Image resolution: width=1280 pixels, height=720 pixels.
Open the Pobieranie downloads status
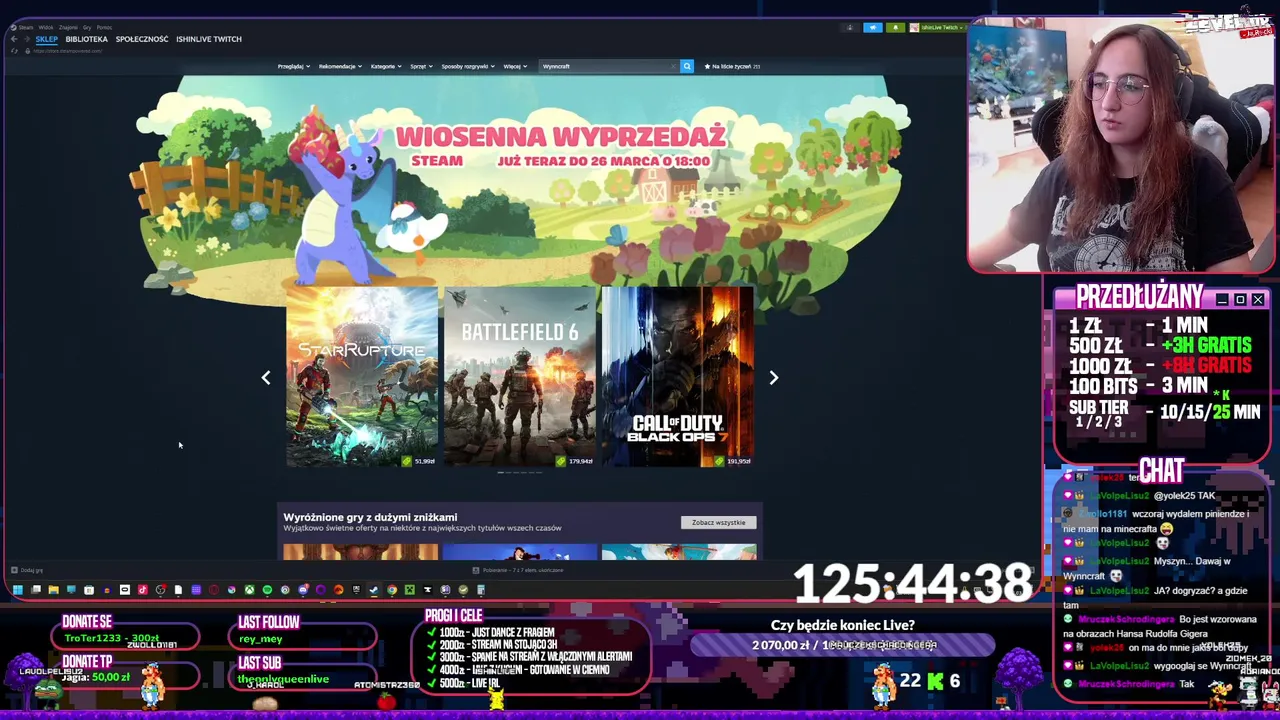[518, 570]
